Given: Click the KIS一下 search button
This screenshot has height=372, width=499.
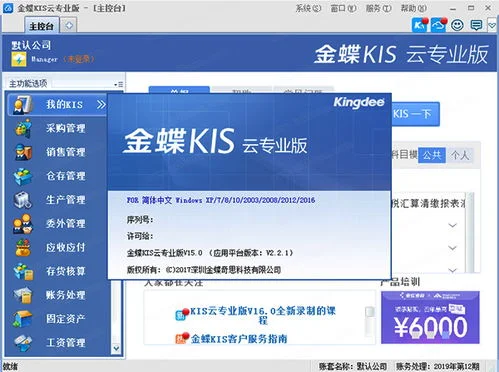Looking at the screenshot, I should pyautogui.click(x=415, y=114).
